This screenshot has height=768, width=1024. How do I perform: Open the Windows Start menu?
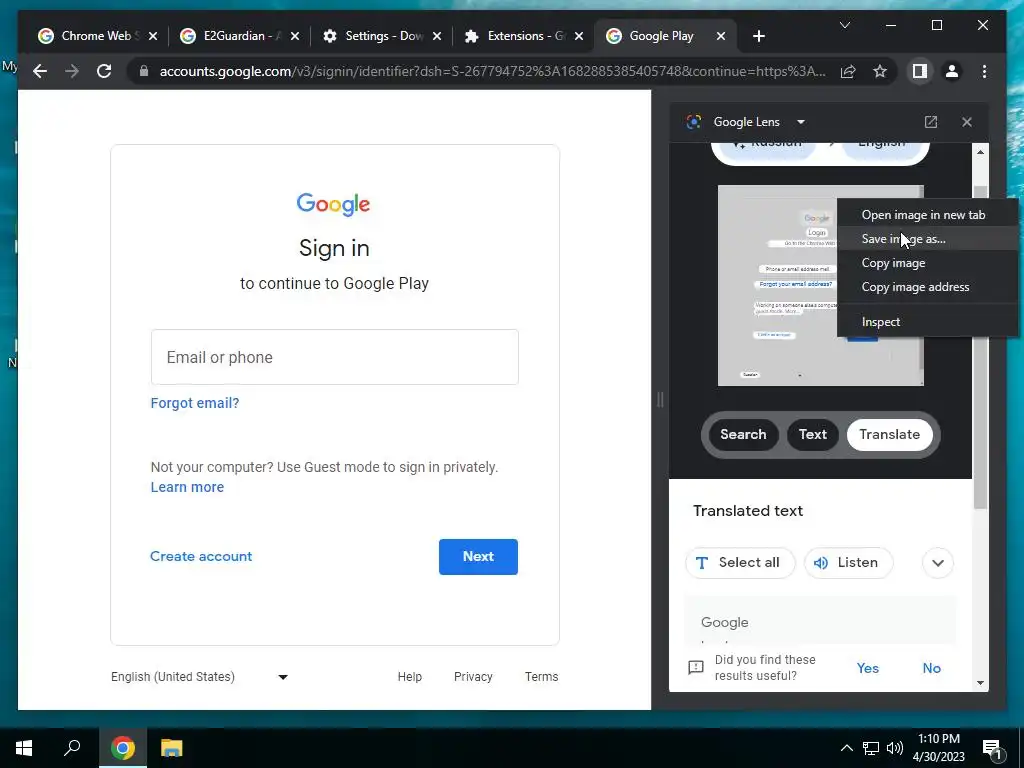(x=24, y=748)
